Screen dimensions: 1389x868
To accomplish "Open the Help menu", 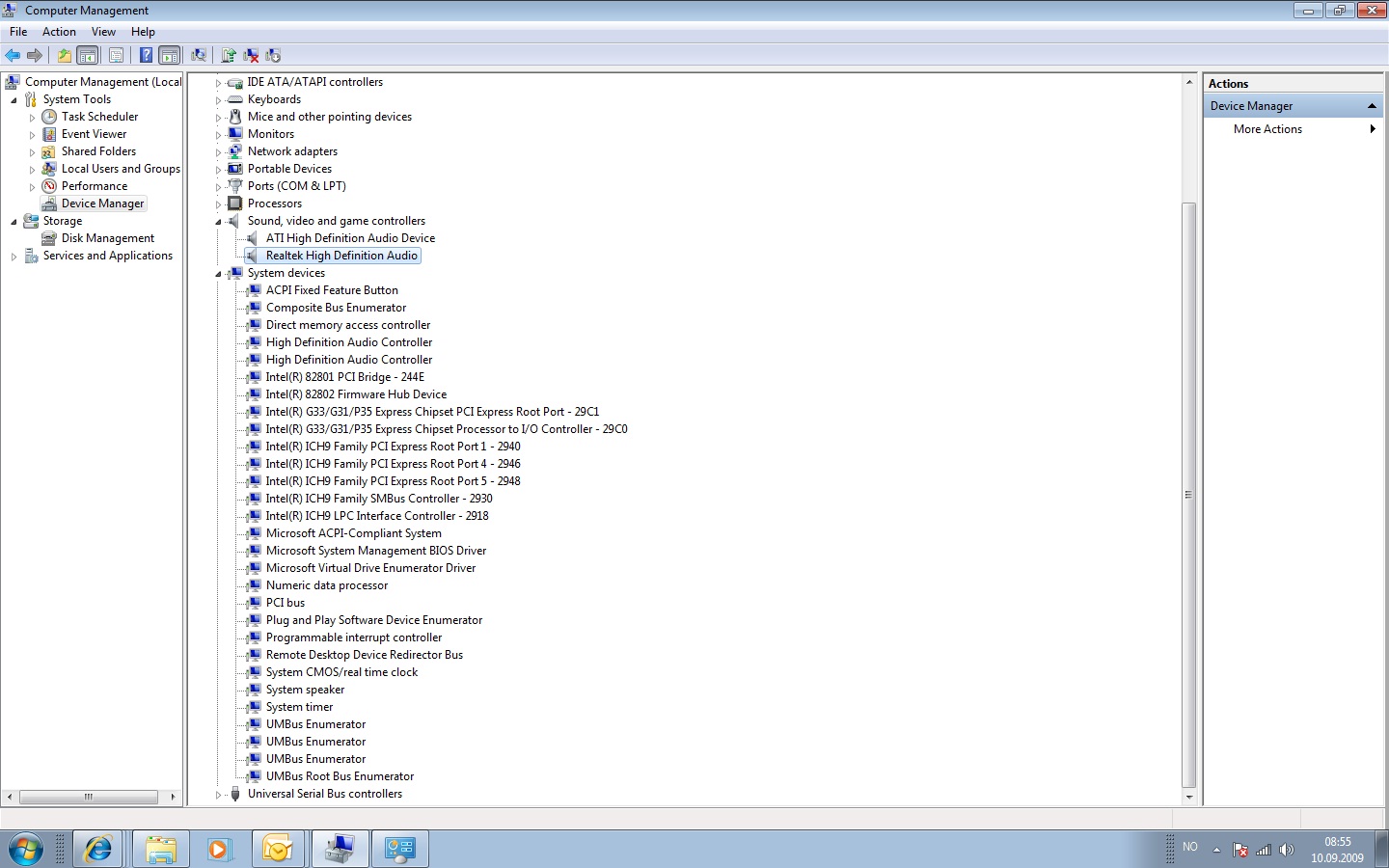I will pyautogui.click(x=143, y=32).
